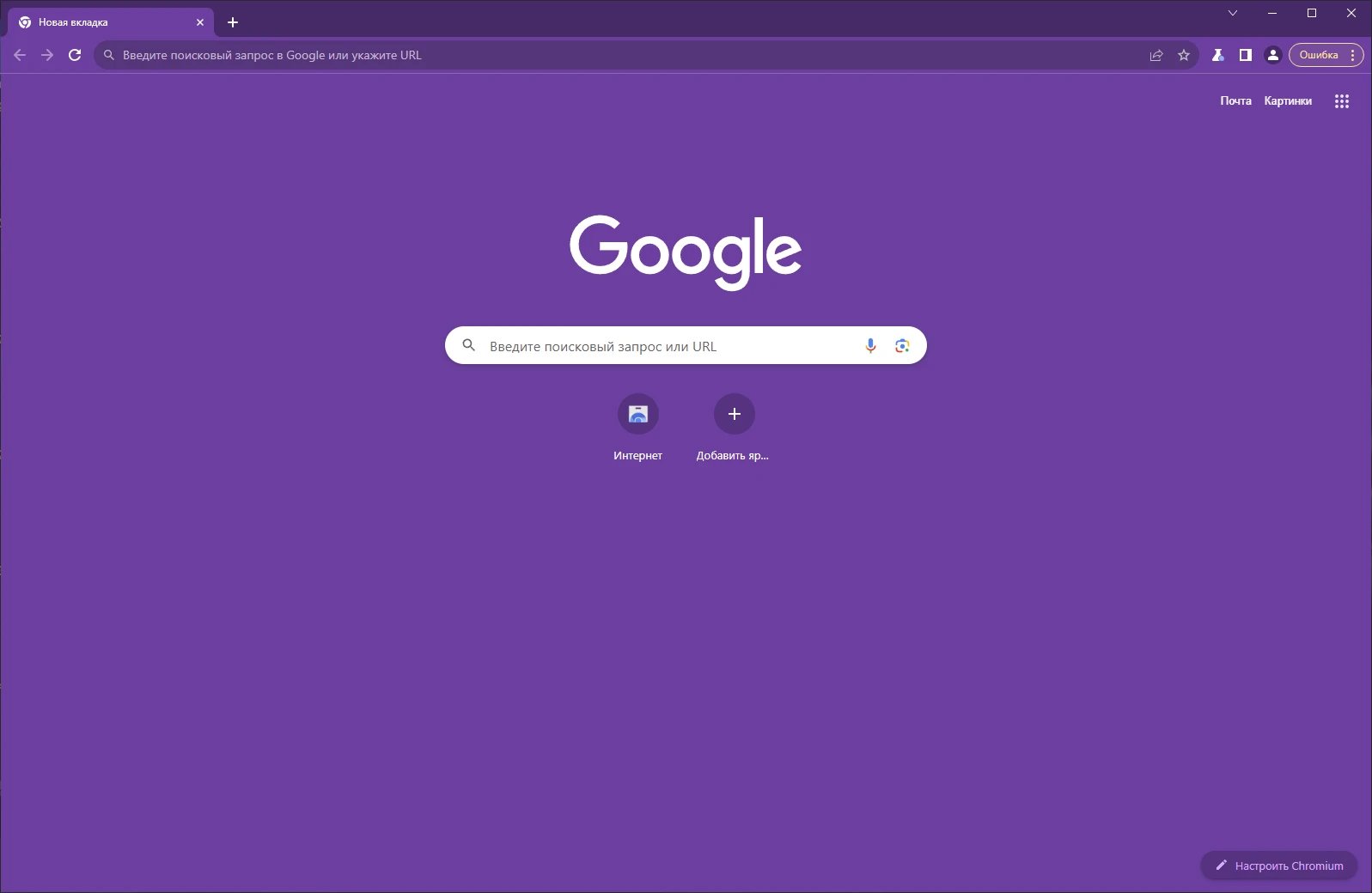Screen dimensions: 1372x893
Task: Toggle the side panel icon
Action: pos(1245,55)
